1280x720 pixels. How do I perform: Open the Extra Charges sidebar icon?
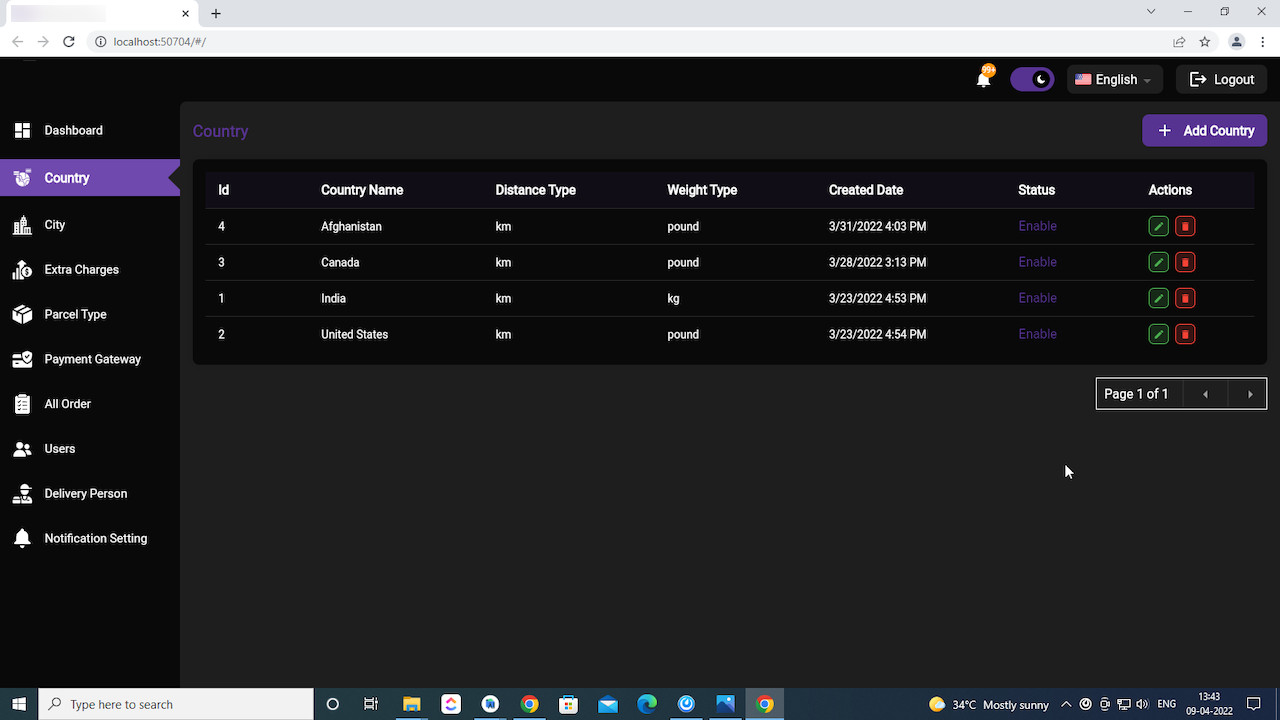pos(22,269)
